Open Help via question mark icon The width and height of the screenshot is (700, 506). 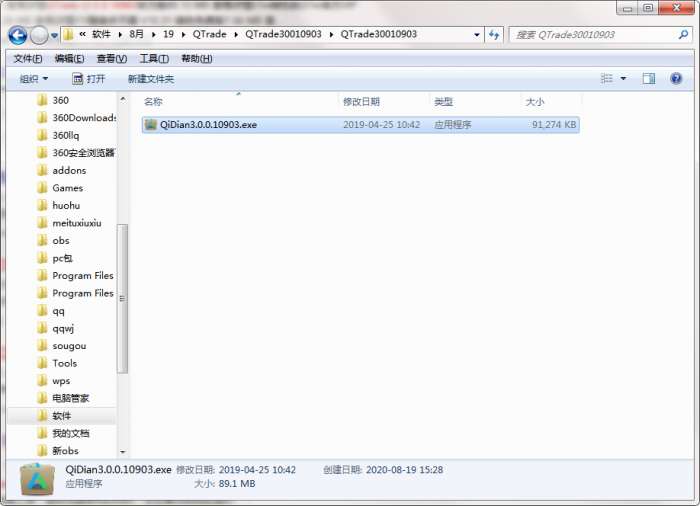point(676,79)
